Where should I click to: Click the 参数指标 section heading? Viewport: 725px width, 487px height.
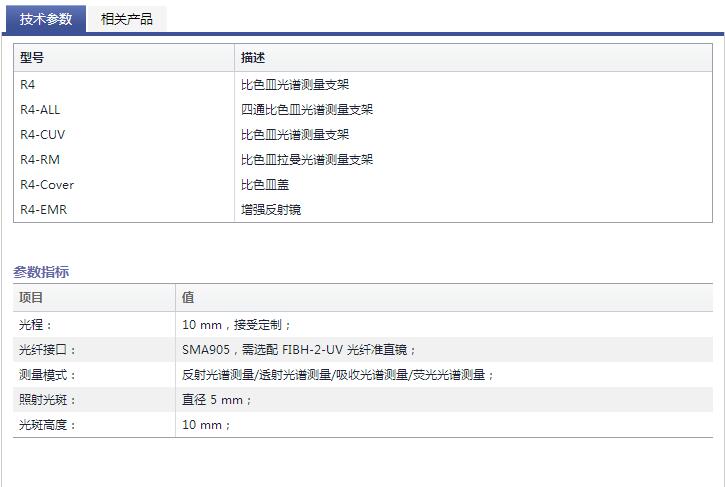point(41,272)
